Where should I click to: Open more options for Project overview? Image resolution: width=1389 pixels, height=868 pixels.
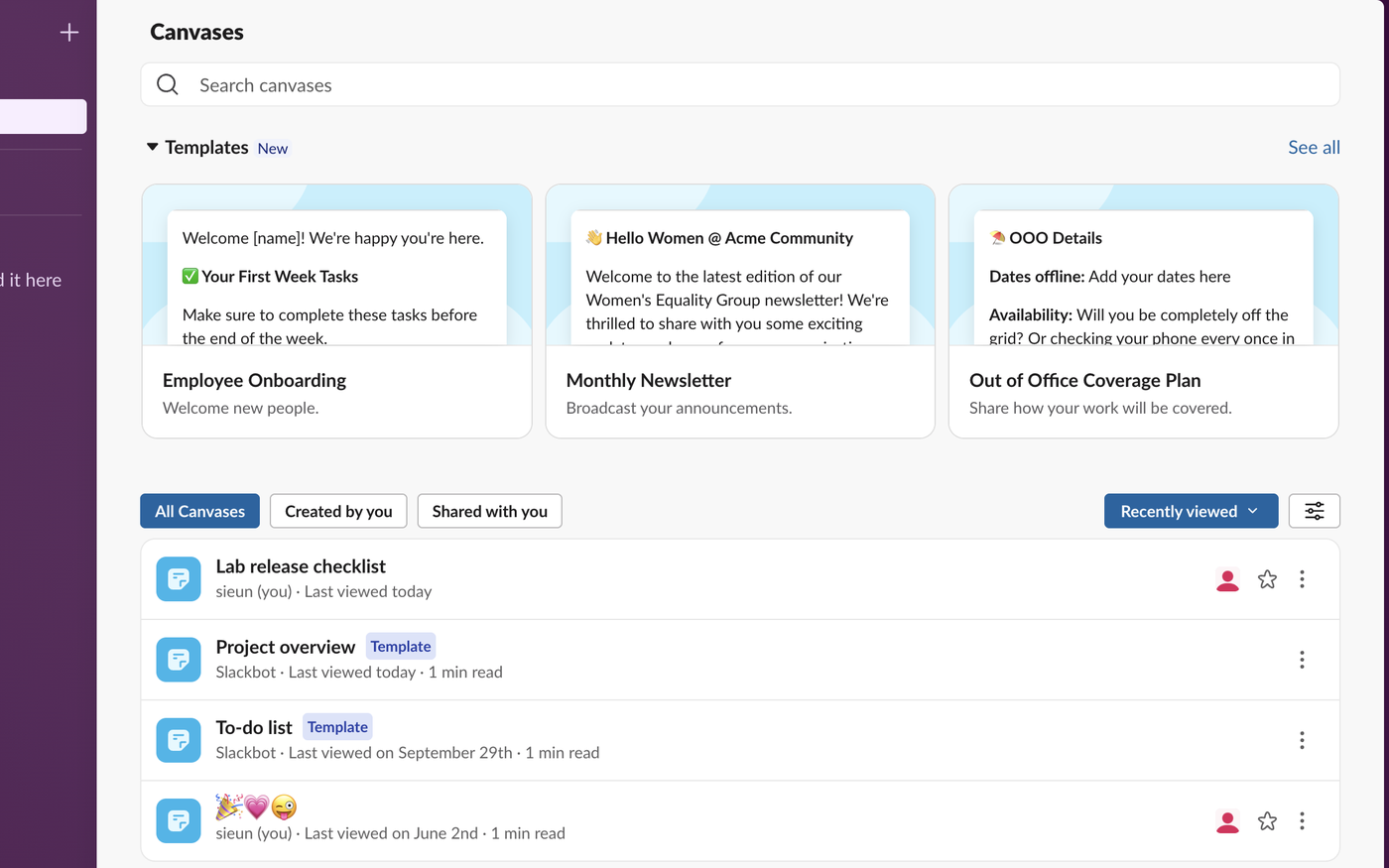click(x=1302, y=660)
